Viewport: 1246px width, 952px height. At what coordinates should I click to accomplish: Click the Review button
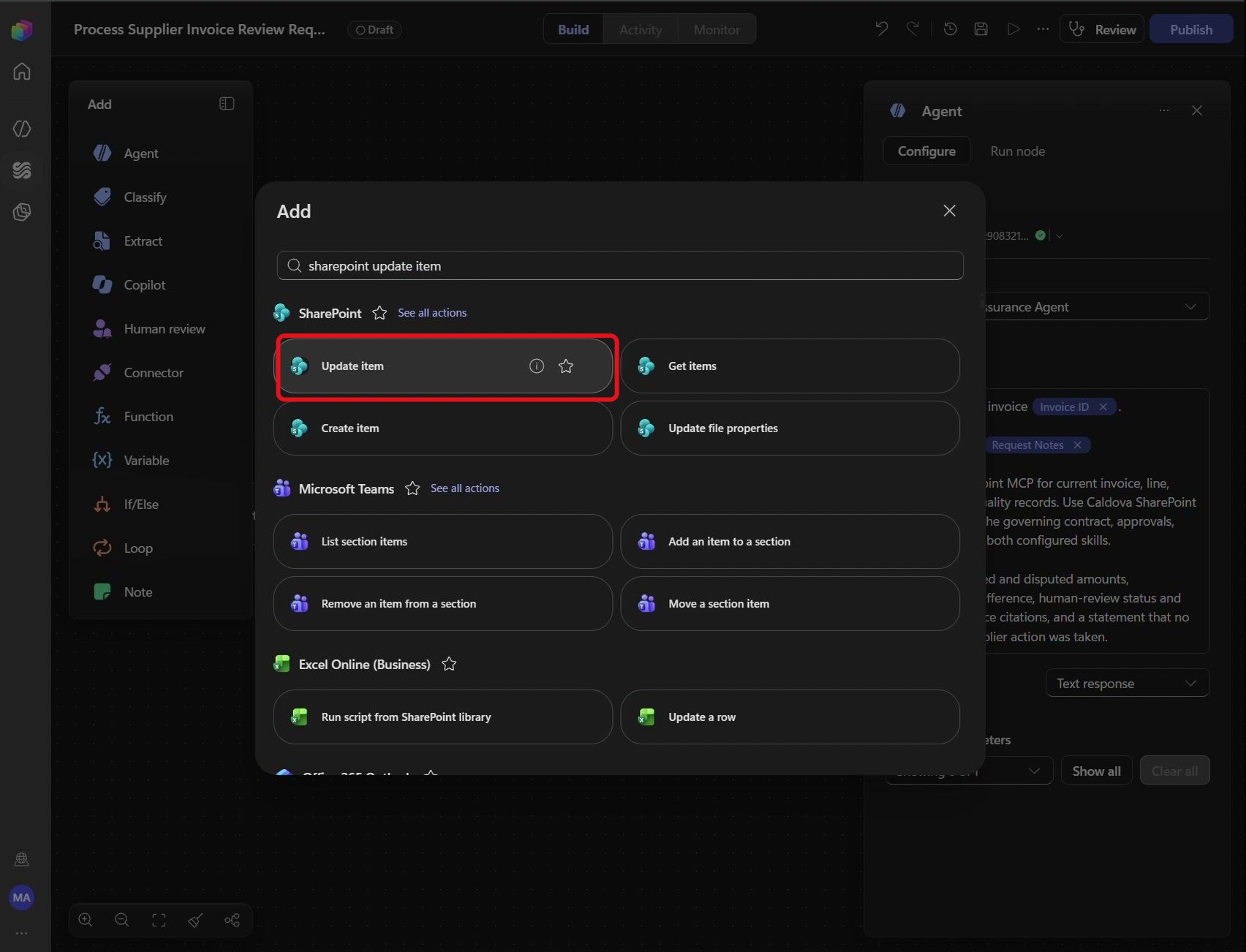1102,29
